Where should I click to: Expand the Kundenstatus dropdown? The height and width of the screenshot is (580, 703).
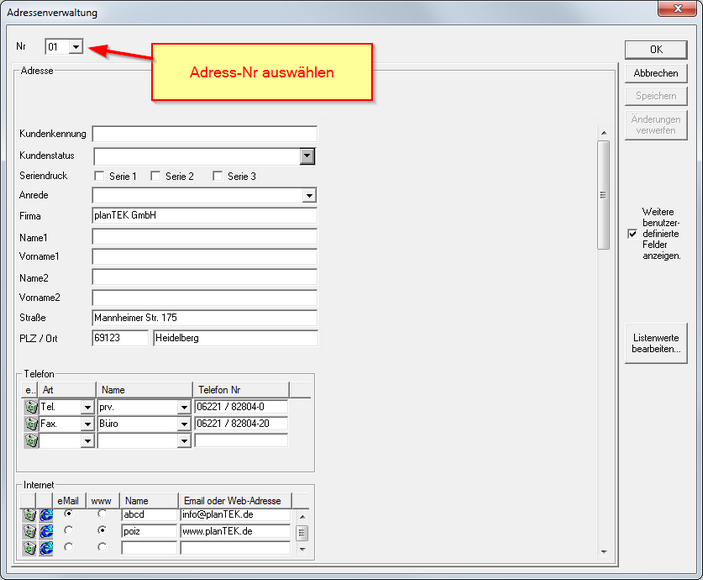(308, 156)
